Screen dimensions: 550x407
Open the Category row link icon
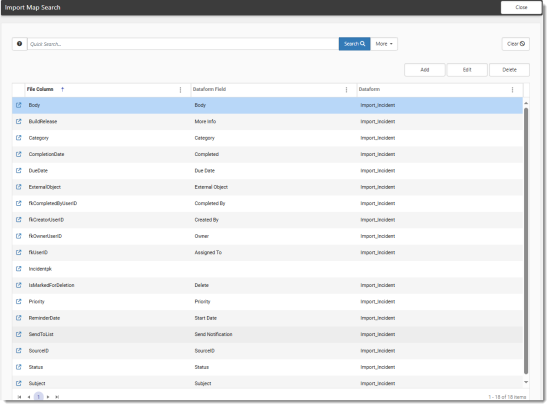tap(19, 138)
